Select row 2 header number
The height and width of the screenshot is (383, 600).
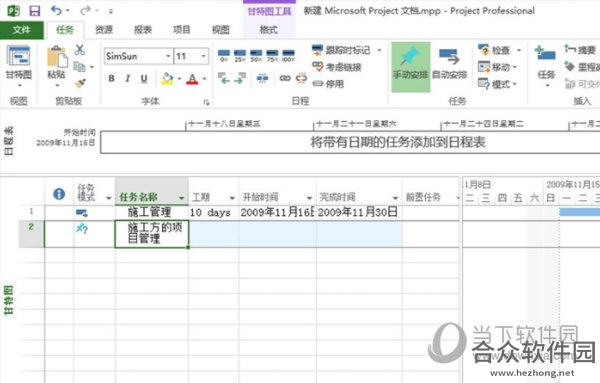click(x=31, y=234)
